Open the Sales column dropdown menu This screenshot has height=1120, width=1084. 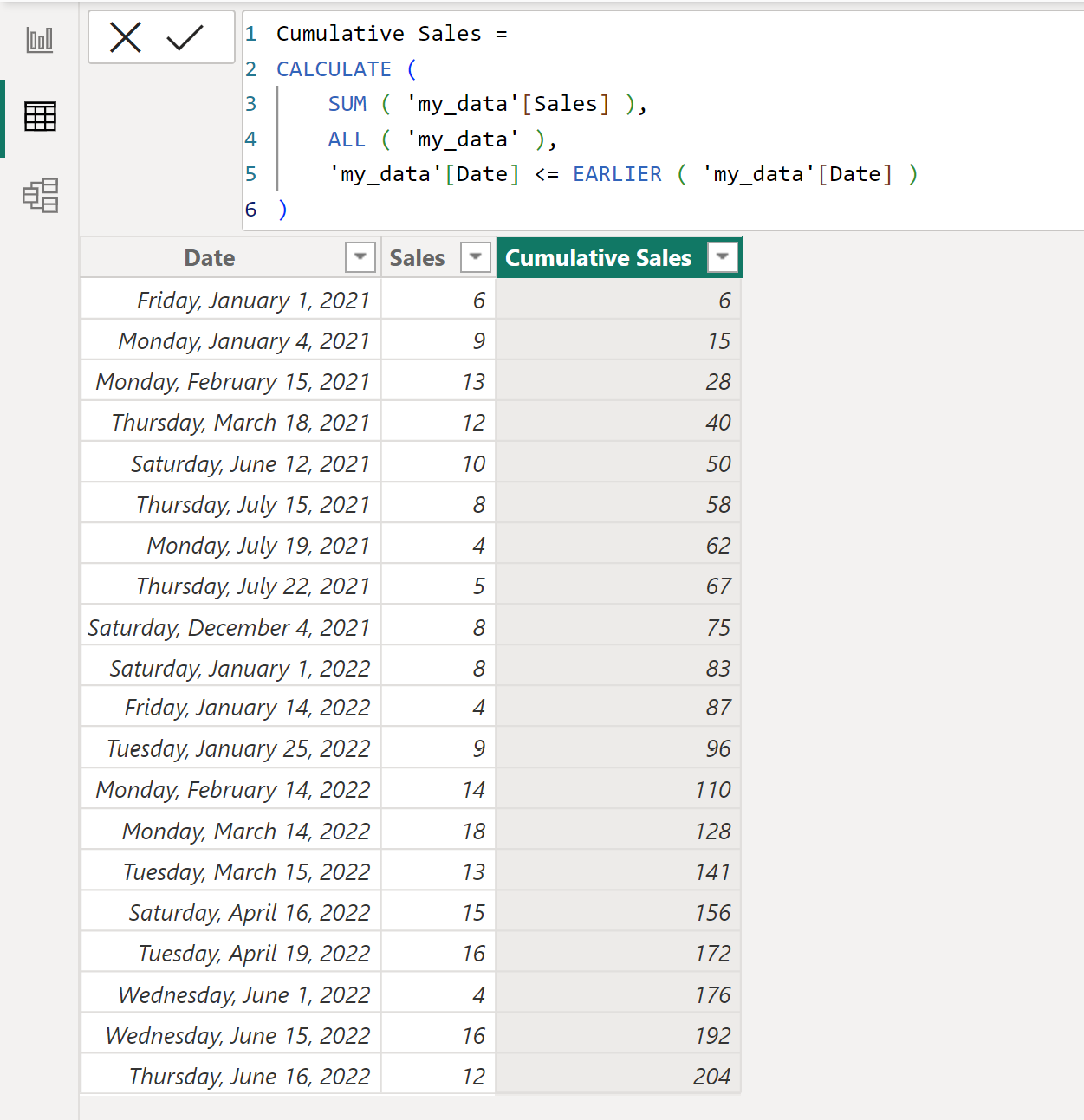coord(475,257)
